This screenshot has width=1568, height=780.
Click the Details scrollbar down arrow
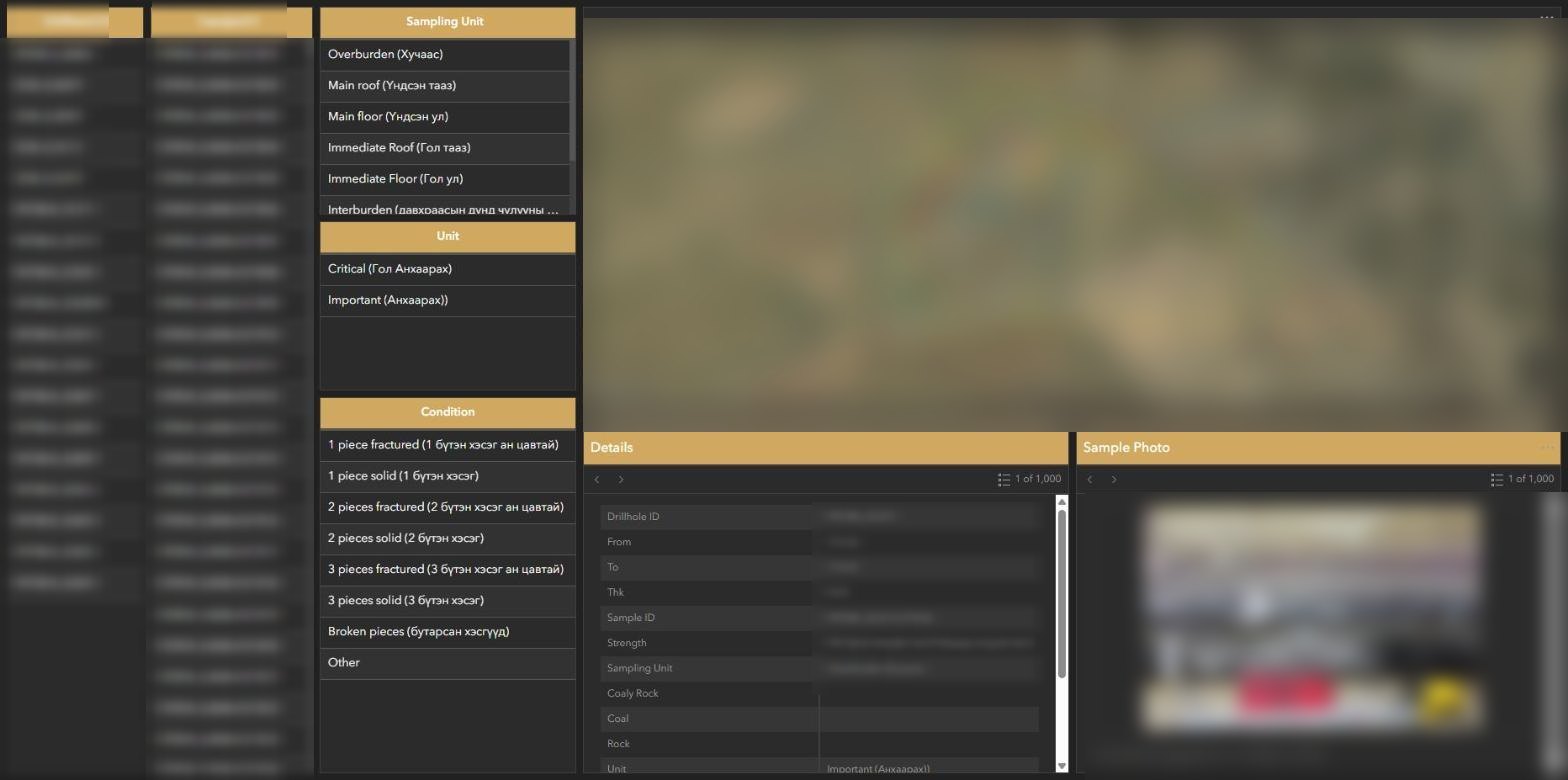click(x=1062, y=766)
